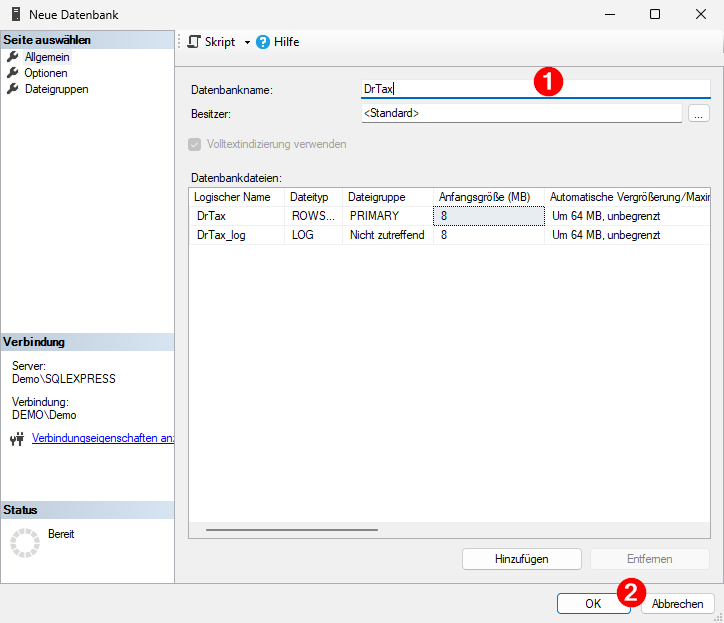
Task: Click the Dateigruppe column header
Action: point(387,197)
